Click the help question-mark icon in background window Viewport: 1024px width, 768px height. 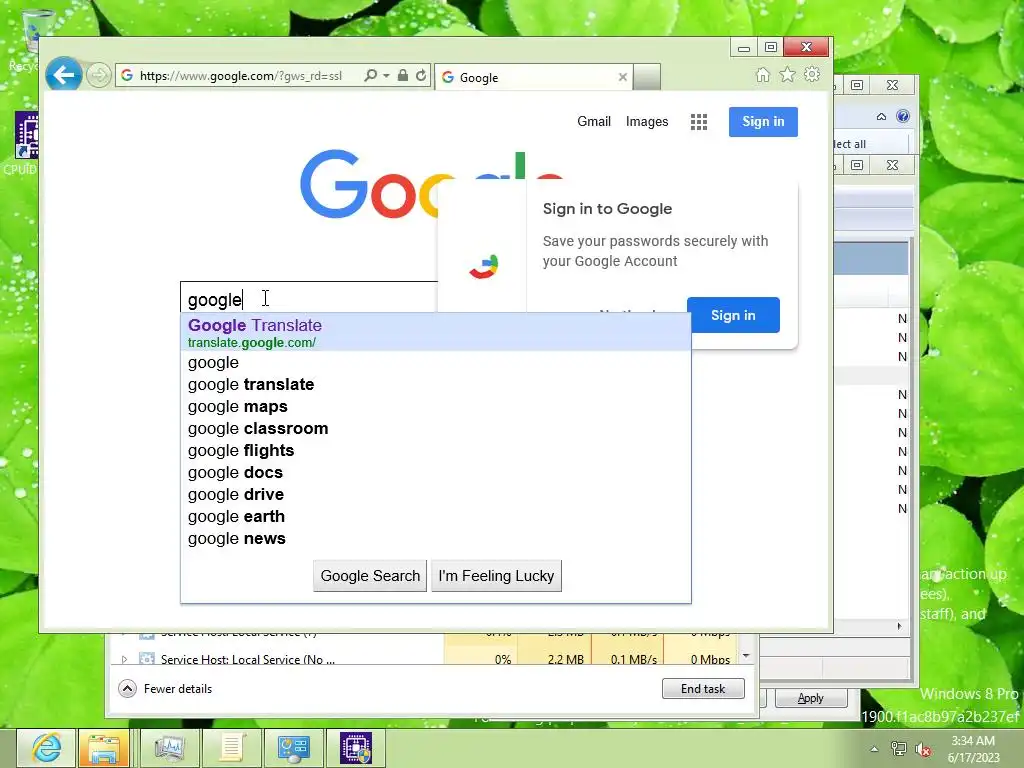[x=903, y=116]
